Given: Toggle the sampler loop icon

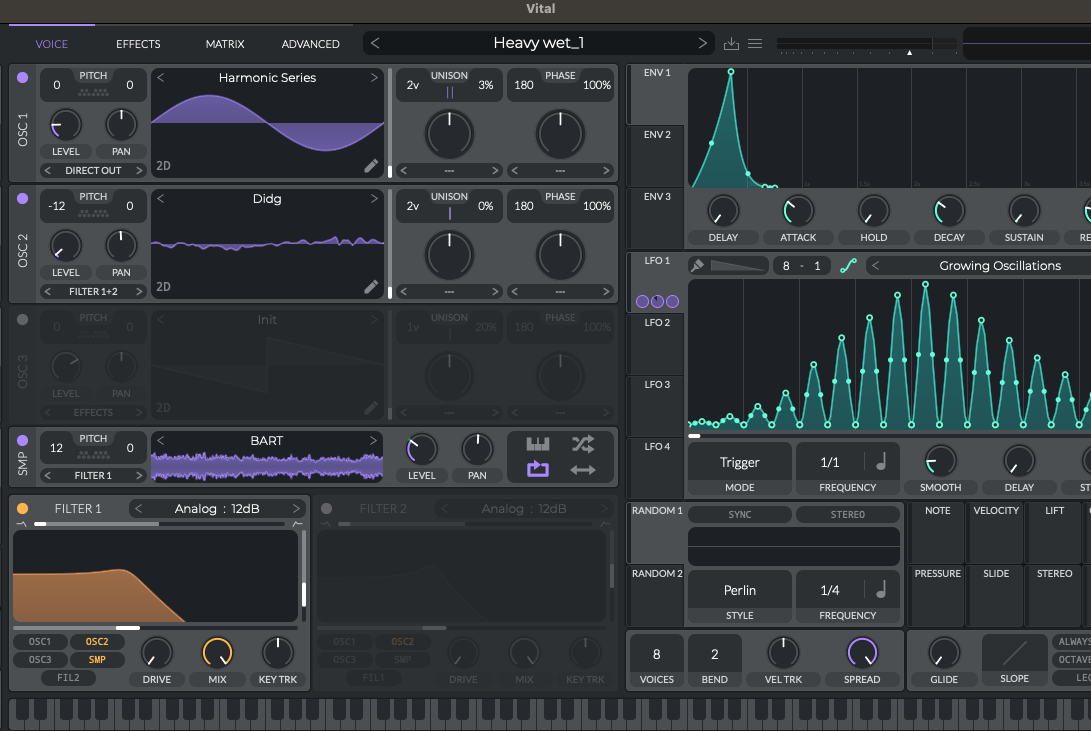Looking at the screenshot, I should [538, 470].
